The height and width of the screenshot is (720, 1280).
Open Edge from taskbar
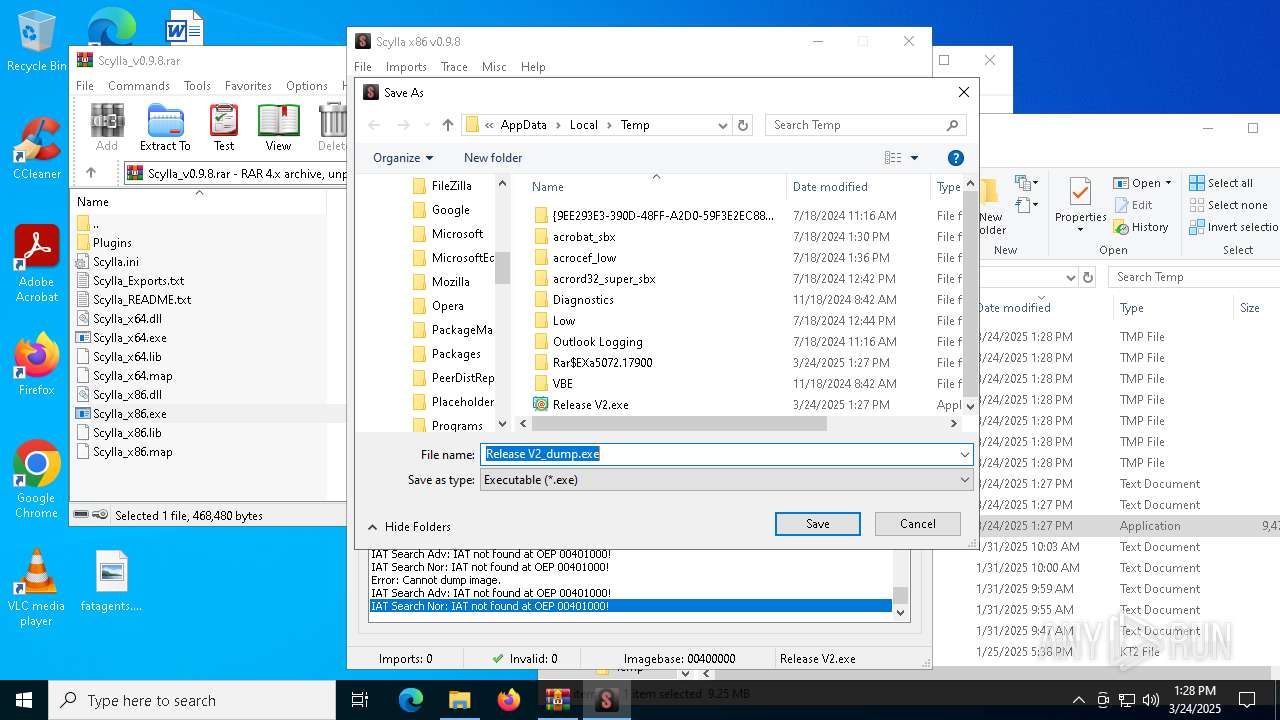coord(411,700)
